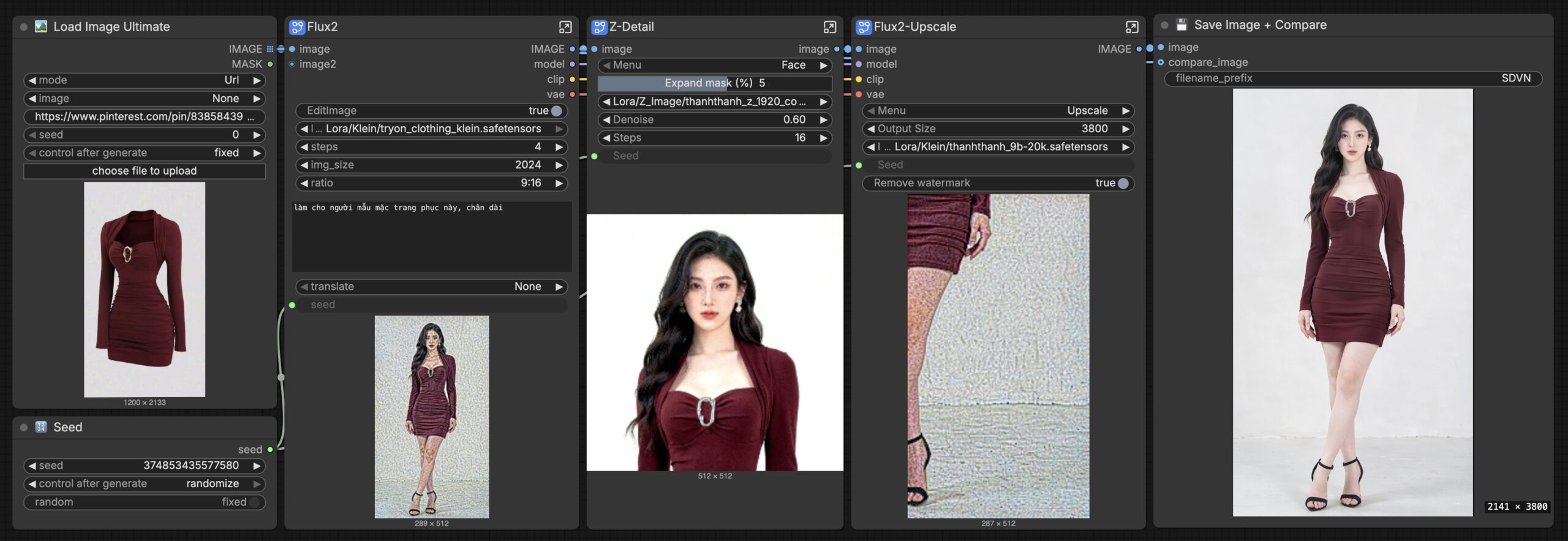
Task: Click the filename_prefix SDVN input field
Action: 1352,78
